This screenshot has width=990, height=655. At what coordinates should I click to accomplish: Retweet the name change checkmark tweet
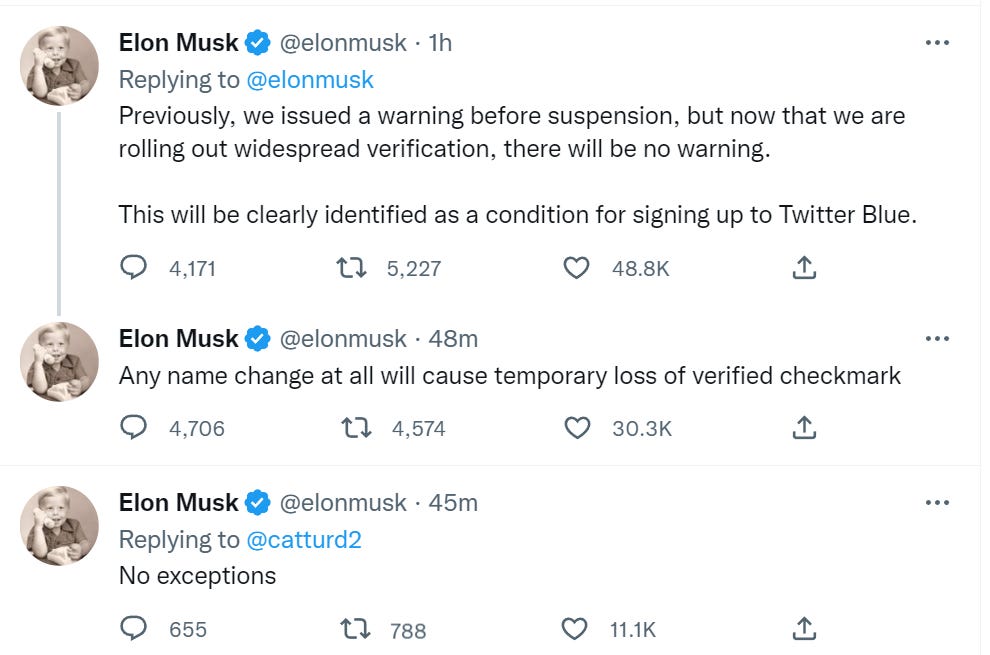point(354,428)
